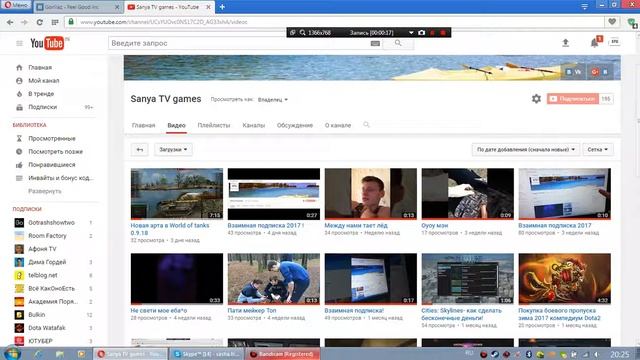This screenshot has width=640, height=360.
Task: Click the browser back arrow
Action: pyautogui.click(x=10, y=22)
